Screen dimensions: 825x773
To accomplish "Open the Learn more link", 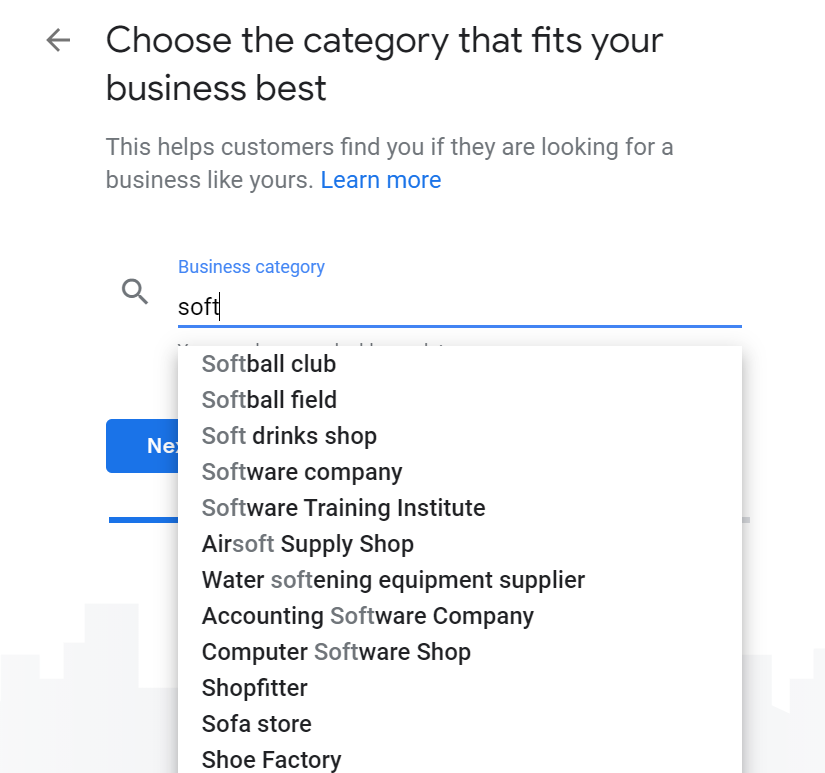I will (381, 180).
